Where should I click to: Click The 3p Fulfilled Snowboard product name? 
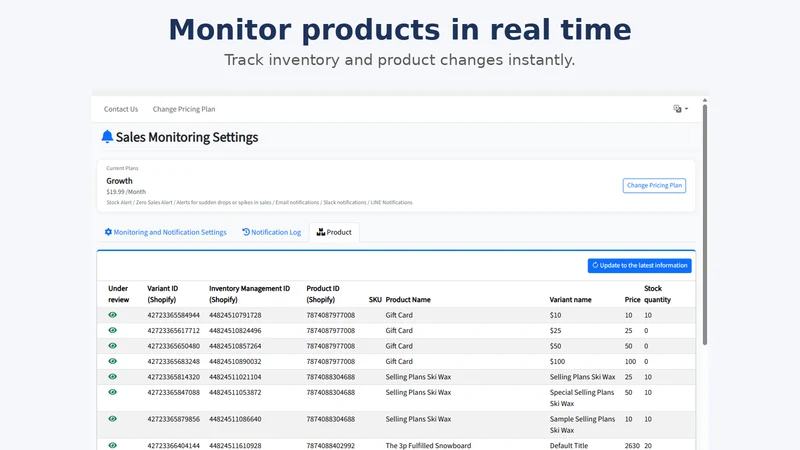coord(429,445)
